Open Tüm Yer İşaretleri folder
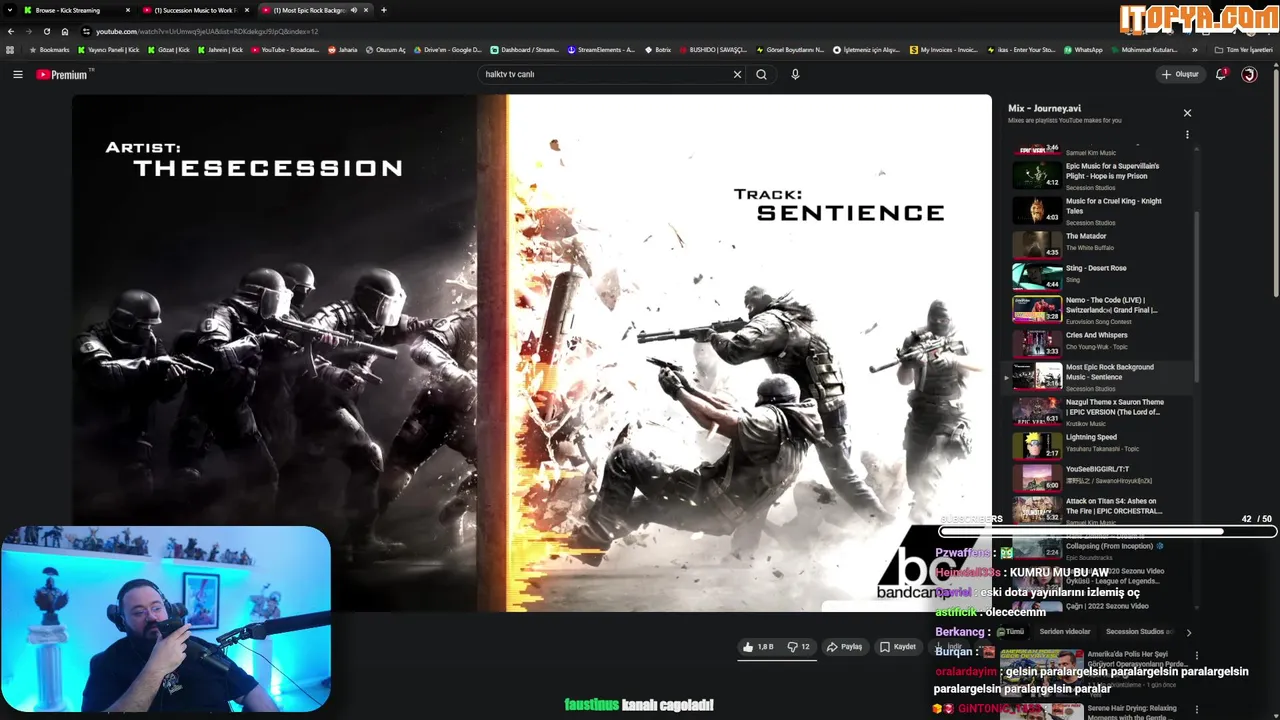Screen dimensions: 1280x720 [1244, 49]
